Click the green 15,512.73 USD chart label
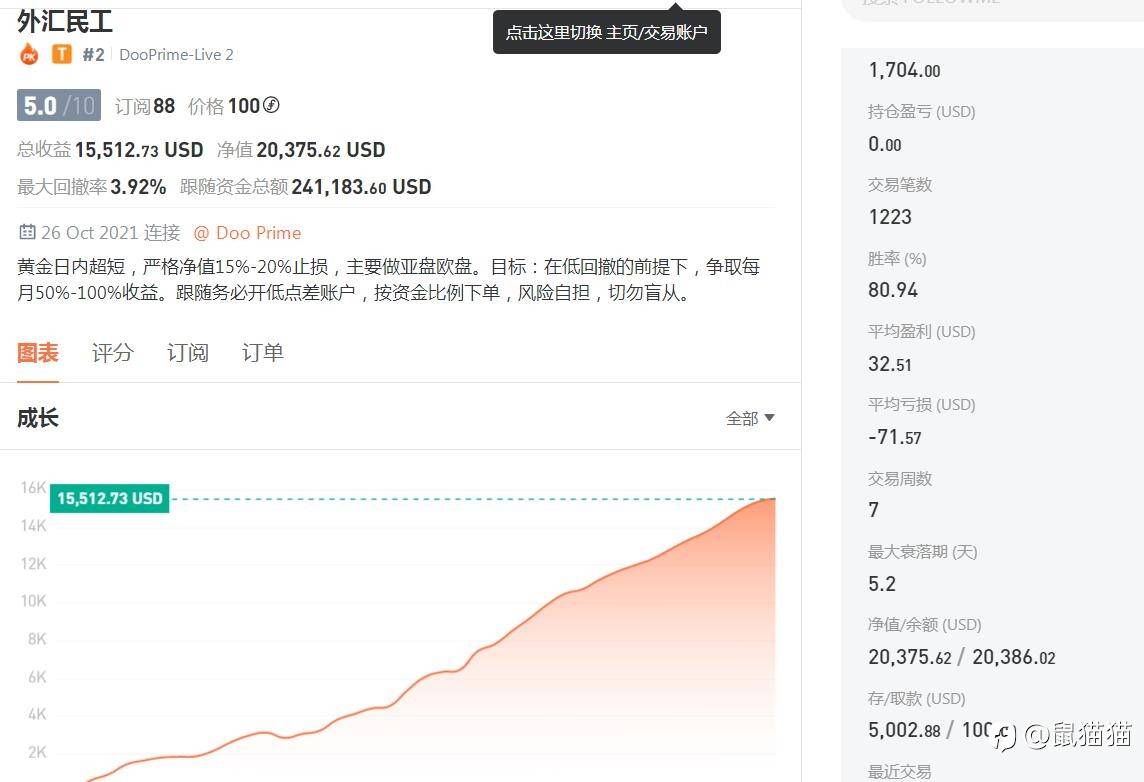The image size is (1144, 782). point(109,497)
